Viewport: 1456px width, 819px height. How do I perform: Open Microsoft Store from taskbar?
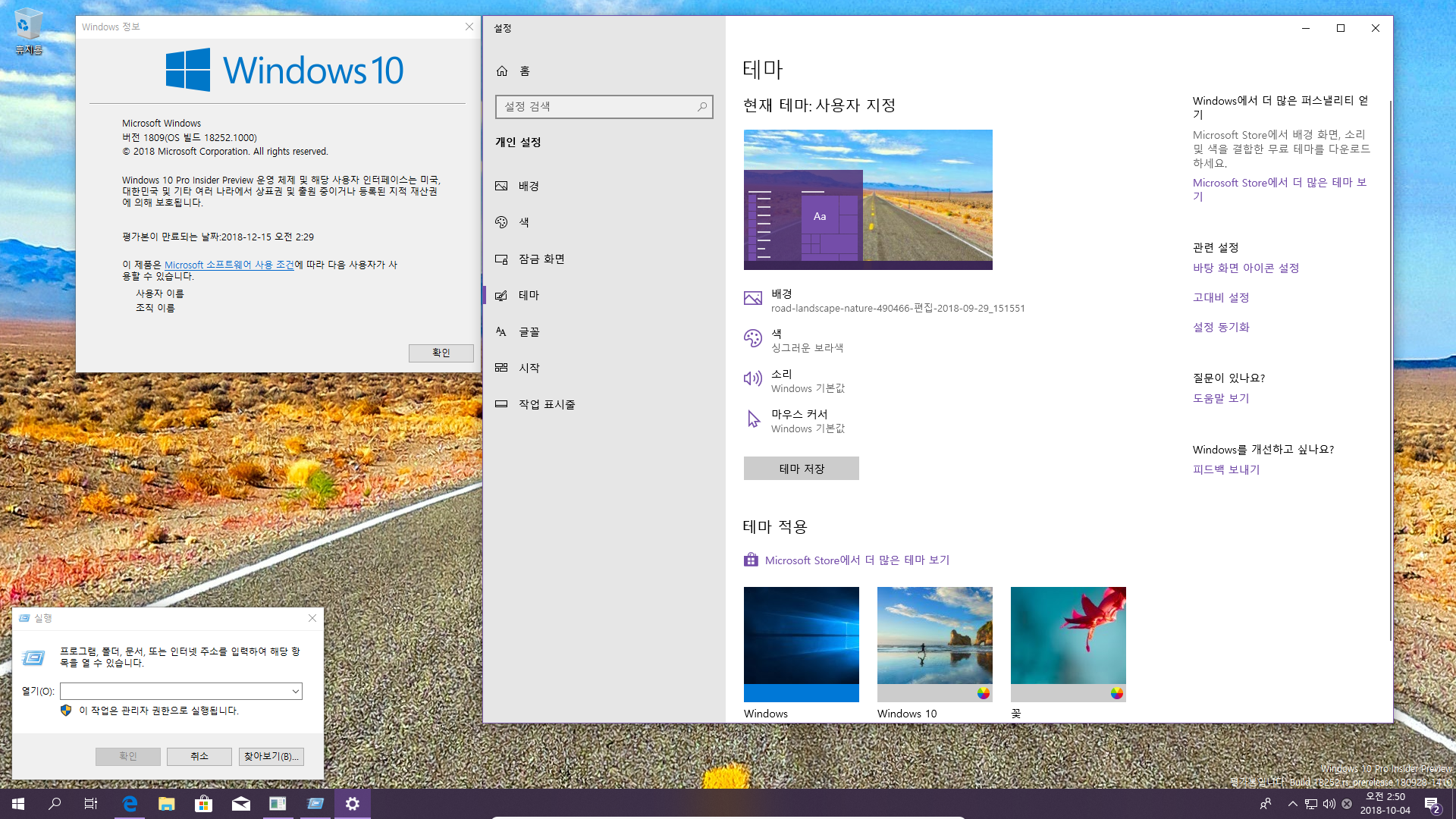tap(204, 804)
